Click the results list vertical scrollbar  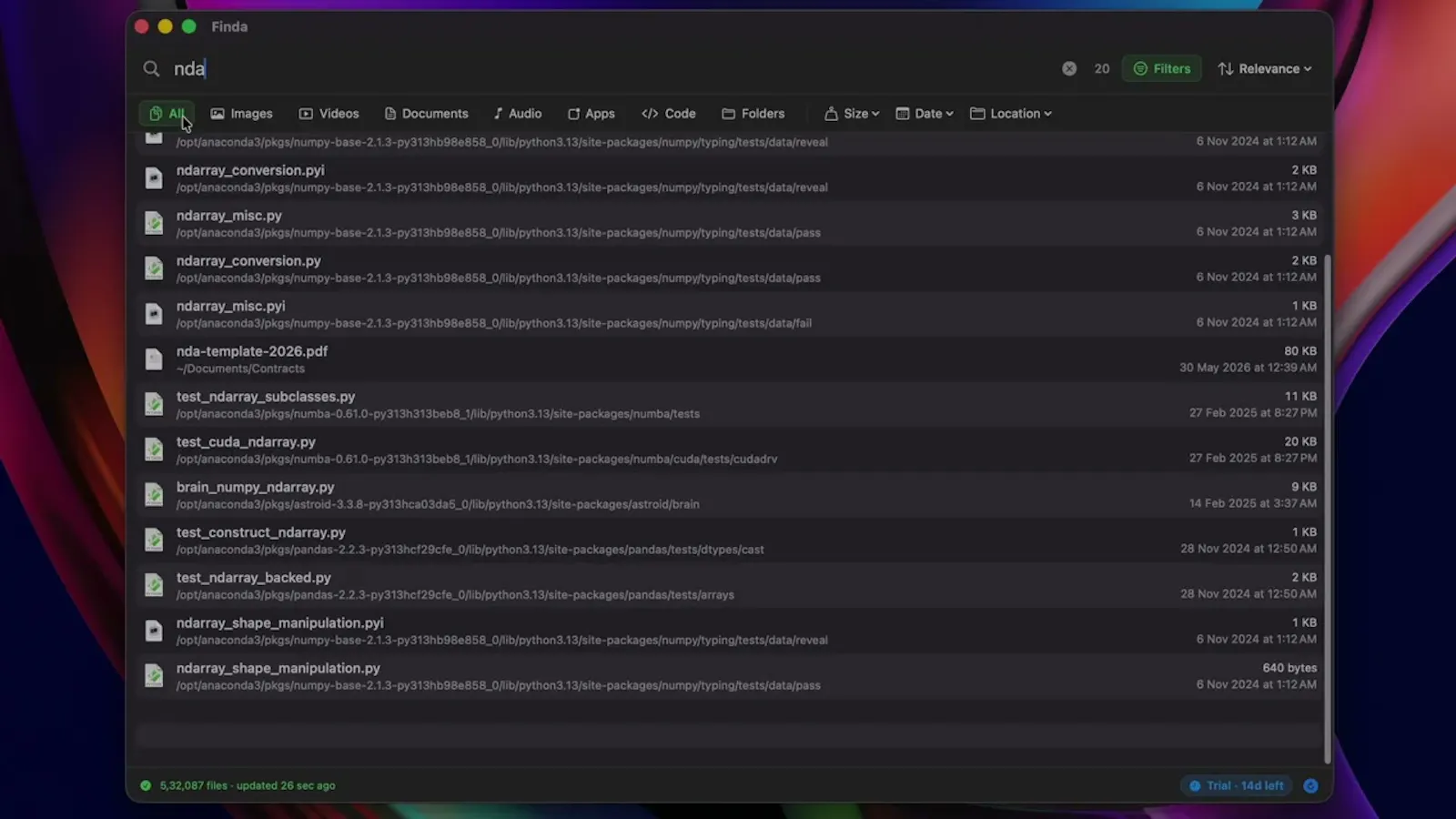pyautogui.click(x=1328, y=508)
